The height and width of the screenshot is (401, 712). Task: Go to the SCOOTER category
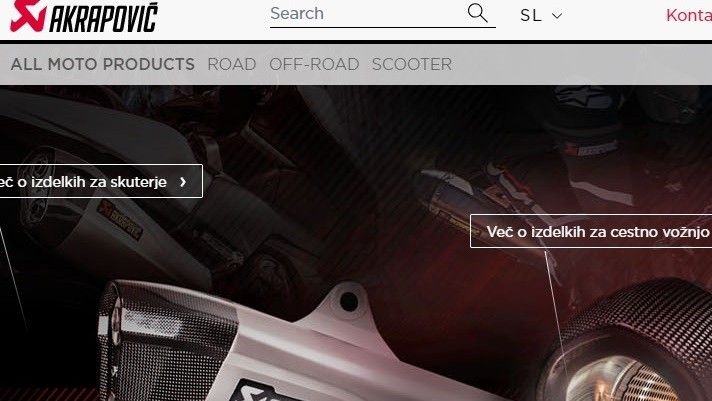(x=412, y=64)
